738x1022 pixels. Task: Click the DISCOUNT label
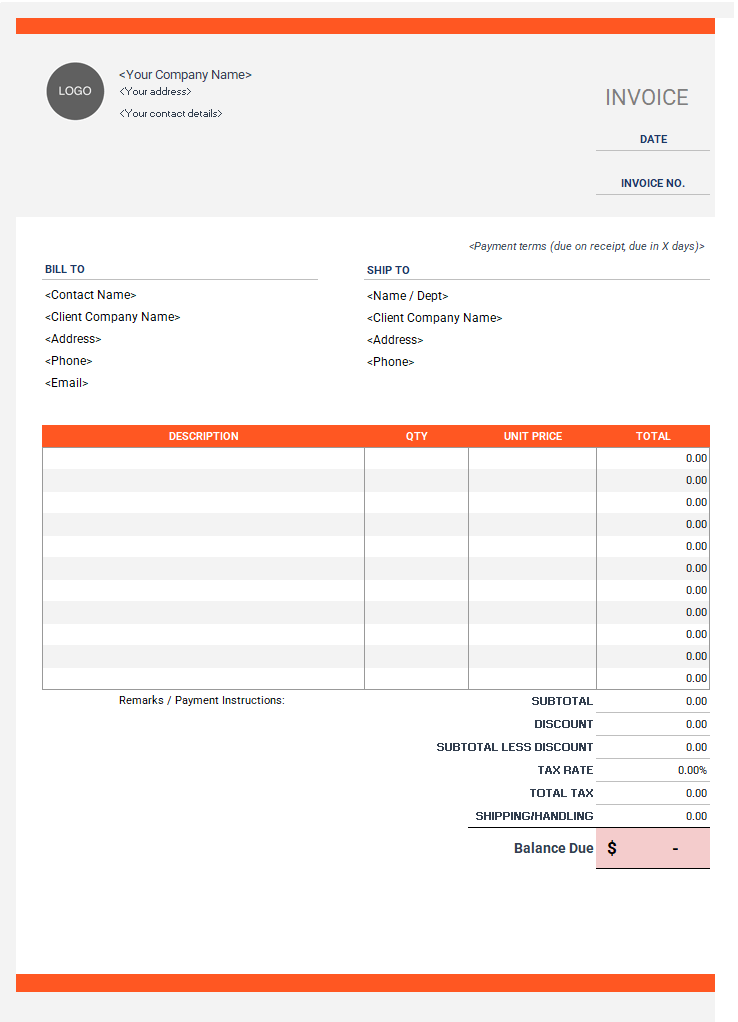click(x=563, y=724)
